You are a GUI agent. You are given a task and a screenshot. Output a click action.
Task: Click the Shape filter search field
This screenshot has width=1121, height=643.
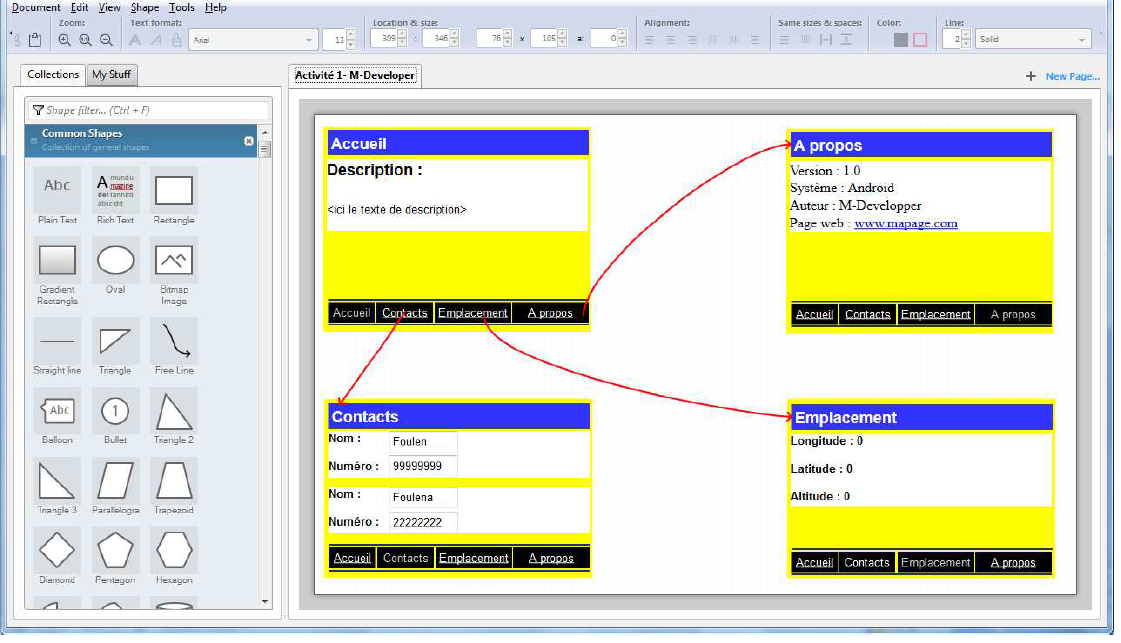pos(149,110)
